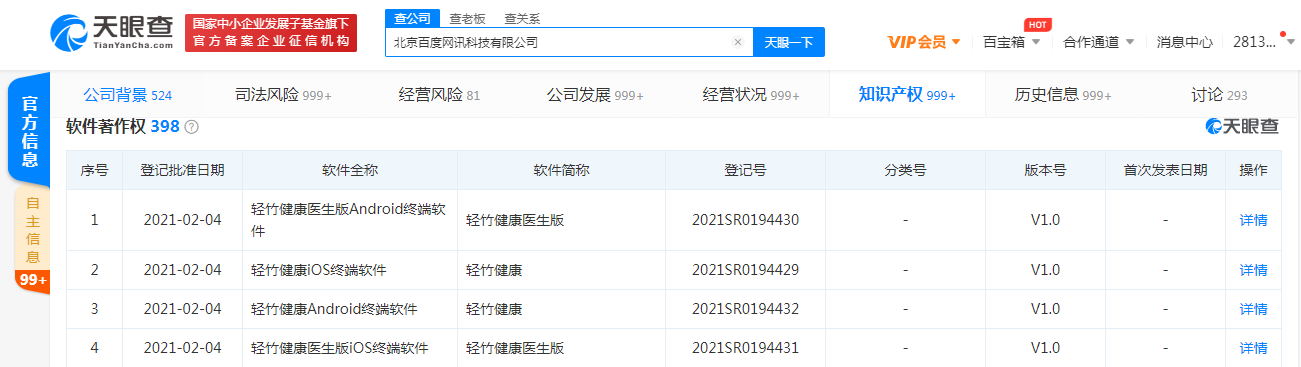Open 详情 for 轻竹健康医生版iOS终端软件
This screenshot has height=367, width=1301.
tap(1253, 348)
